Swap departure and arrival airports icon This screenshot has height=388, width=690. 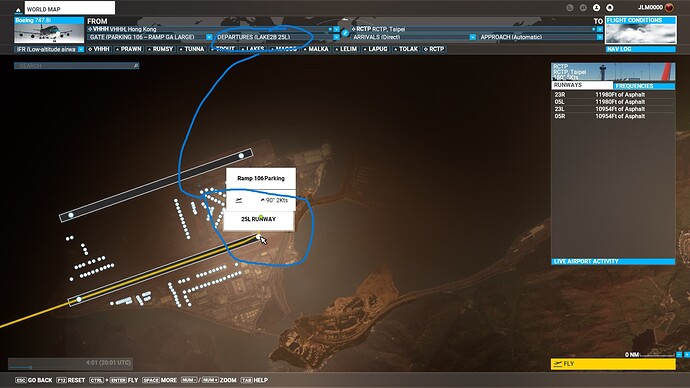click(345, 33)
